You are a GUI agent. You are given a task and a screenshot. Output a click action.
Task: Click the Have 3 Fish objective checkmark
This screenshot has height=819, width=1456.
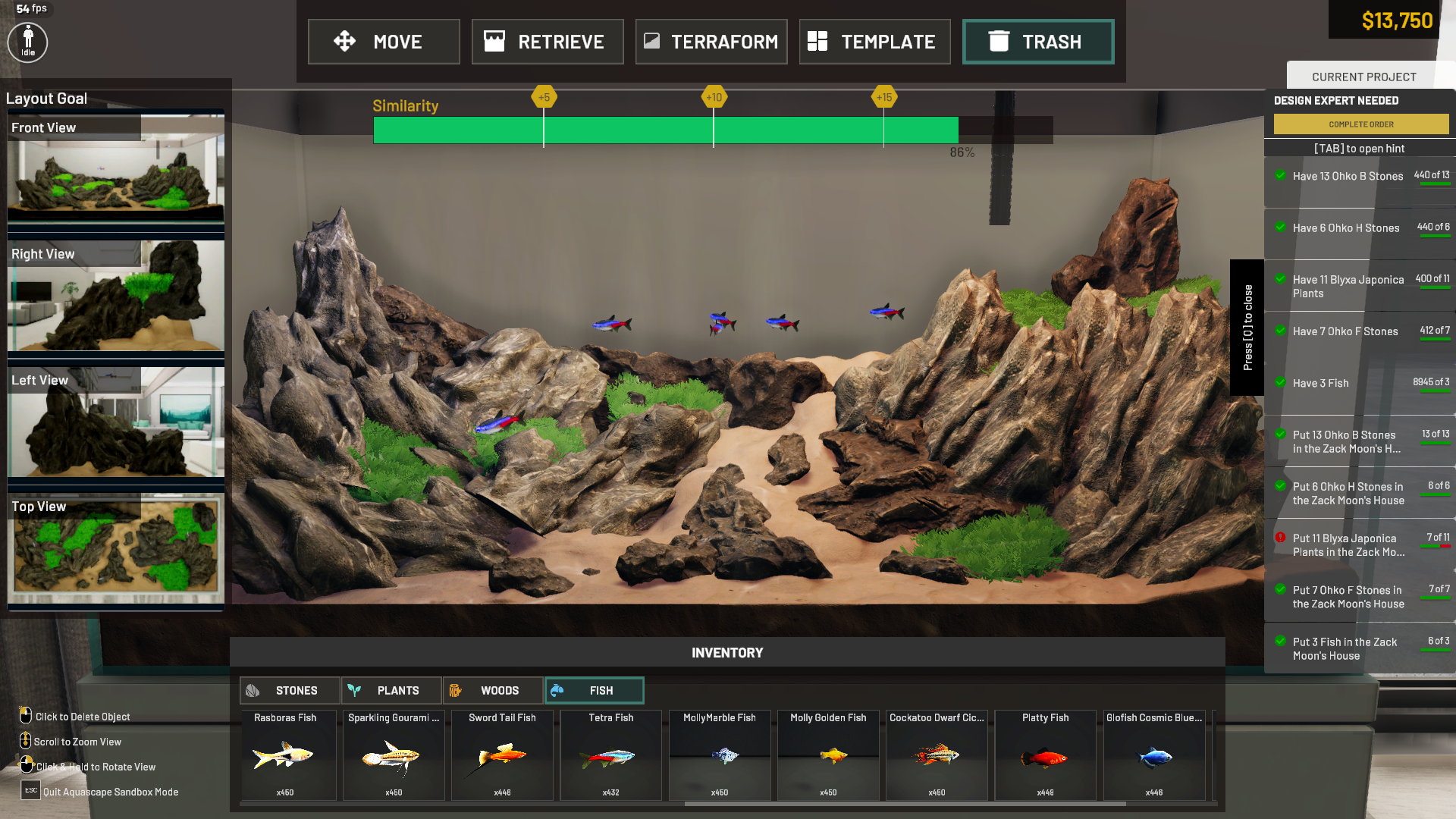(x=1280, y=382)
